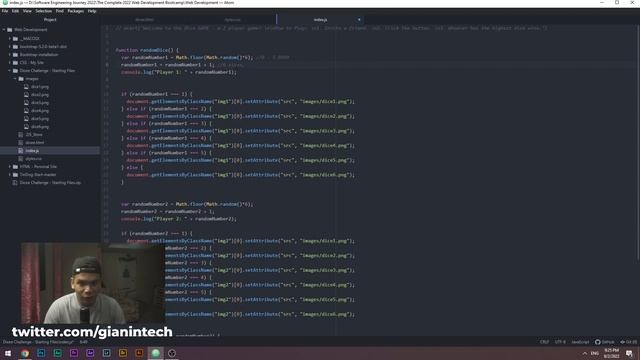Expand the CSS - My Site folder arrow
Screen dimensions: 640x360
click(10, 63)
